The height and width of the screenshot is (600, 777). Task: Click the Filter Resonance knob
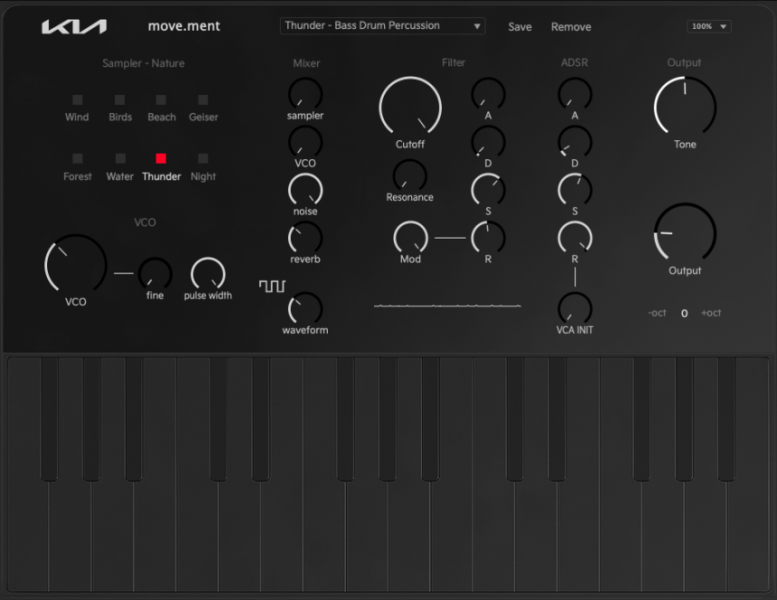tap(410, 176)
